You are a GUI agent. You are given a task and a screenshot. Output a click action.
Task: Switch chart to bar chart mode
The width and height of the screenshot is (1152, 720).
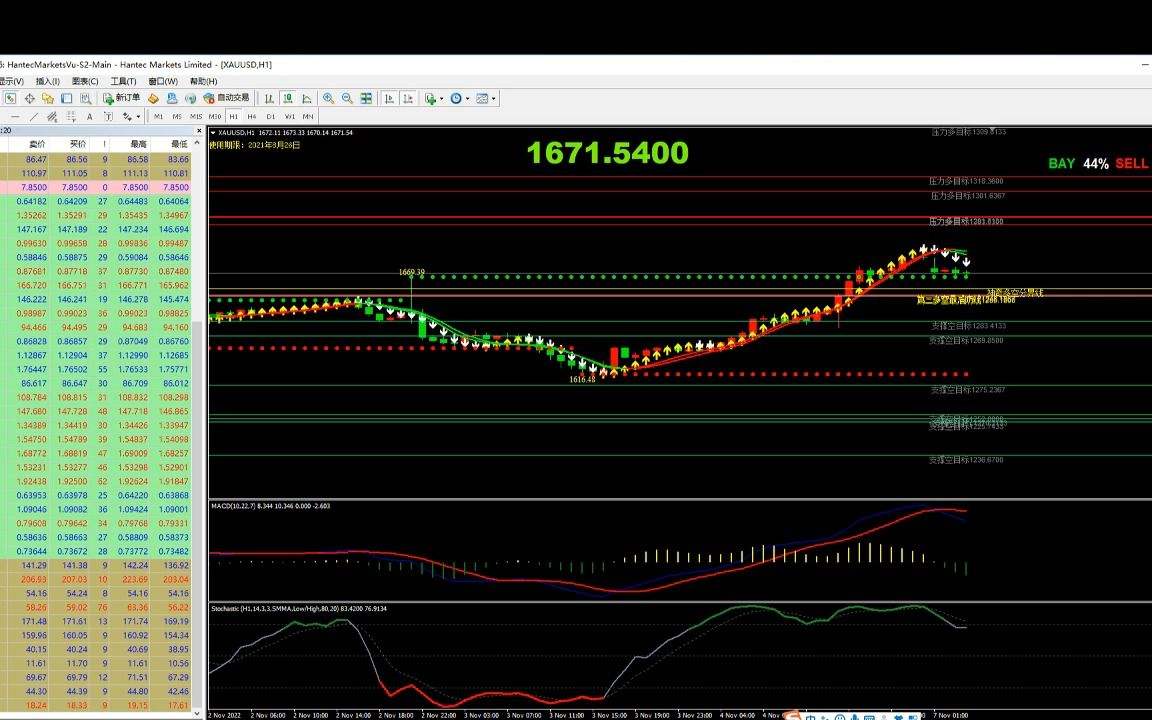pyautogui.click(x=268, y=98)
